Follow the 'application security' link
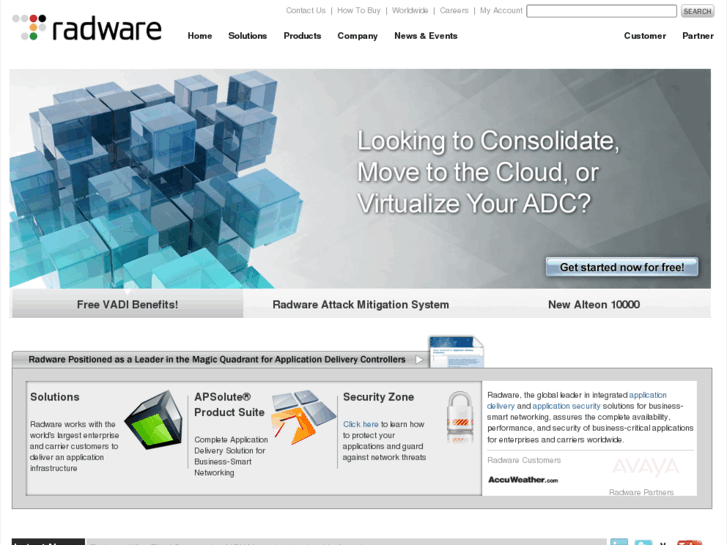 (x=566, y=406)
